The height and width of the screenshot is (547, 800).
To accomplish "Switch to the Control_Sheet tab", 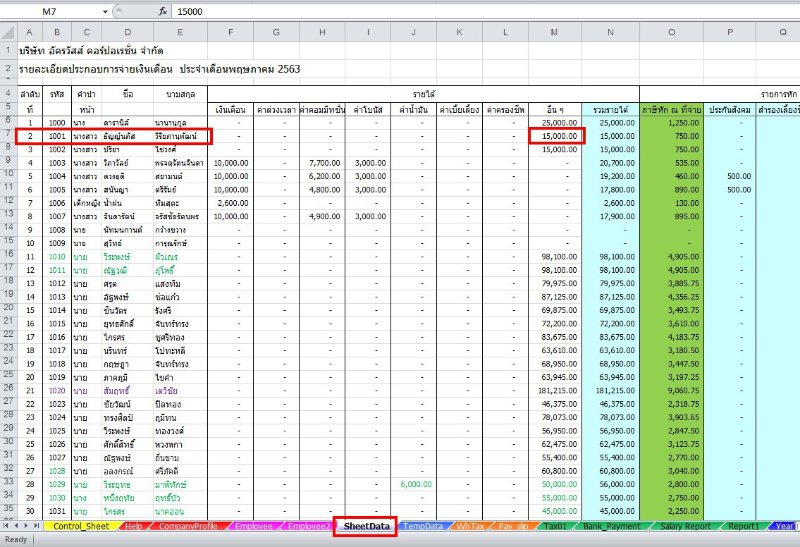I will [80, 525].
